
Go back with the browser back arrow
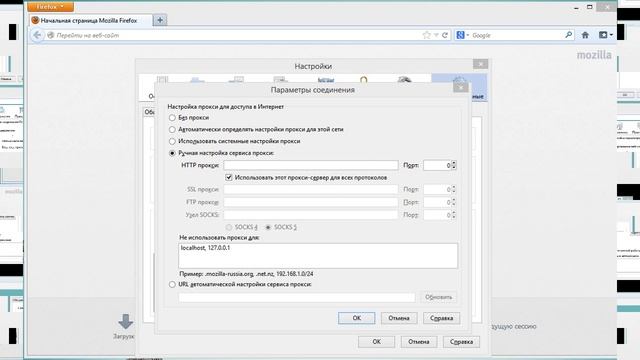(37, 35)
